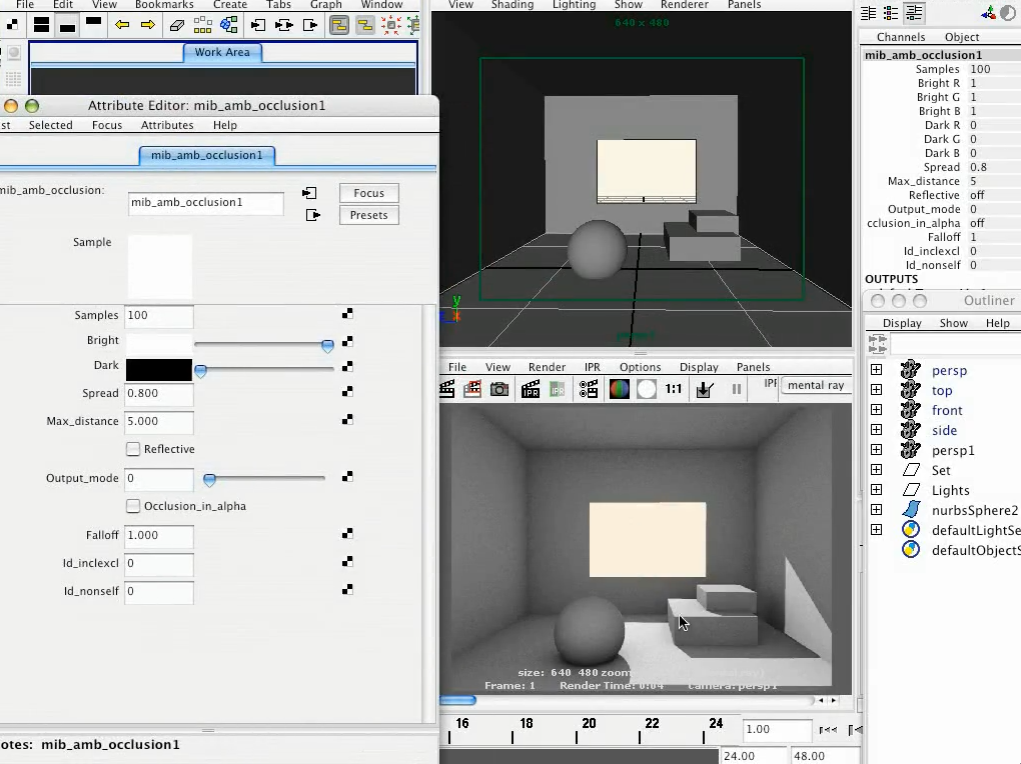Expand the side camera node in Outliner
Viewport: 1021px width, 764px height.
(x=876, y=430)
